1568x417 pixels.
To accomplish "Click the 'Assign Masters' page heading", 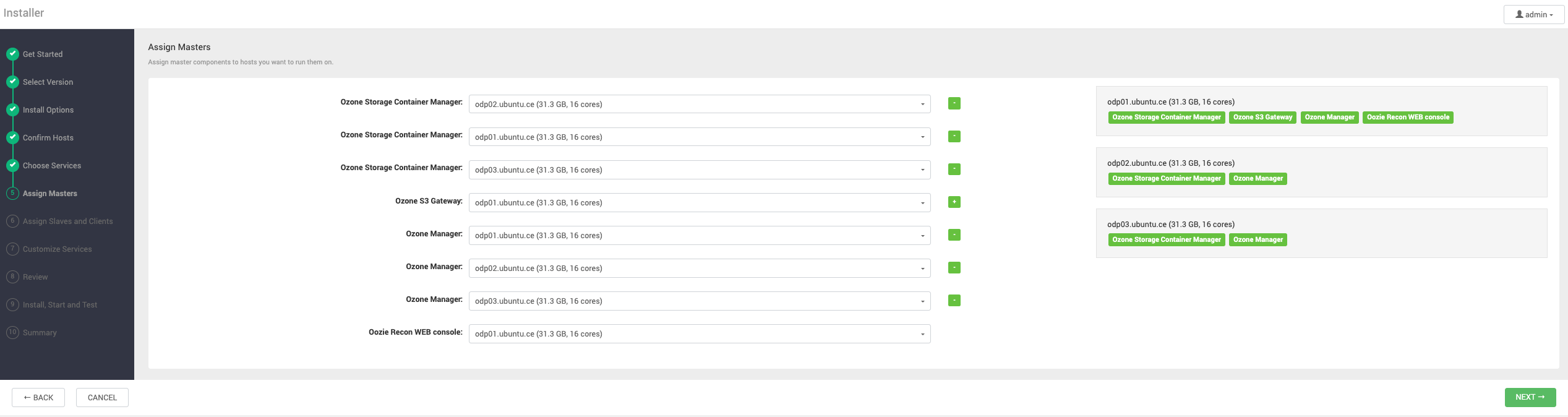I will pos(179,47).
